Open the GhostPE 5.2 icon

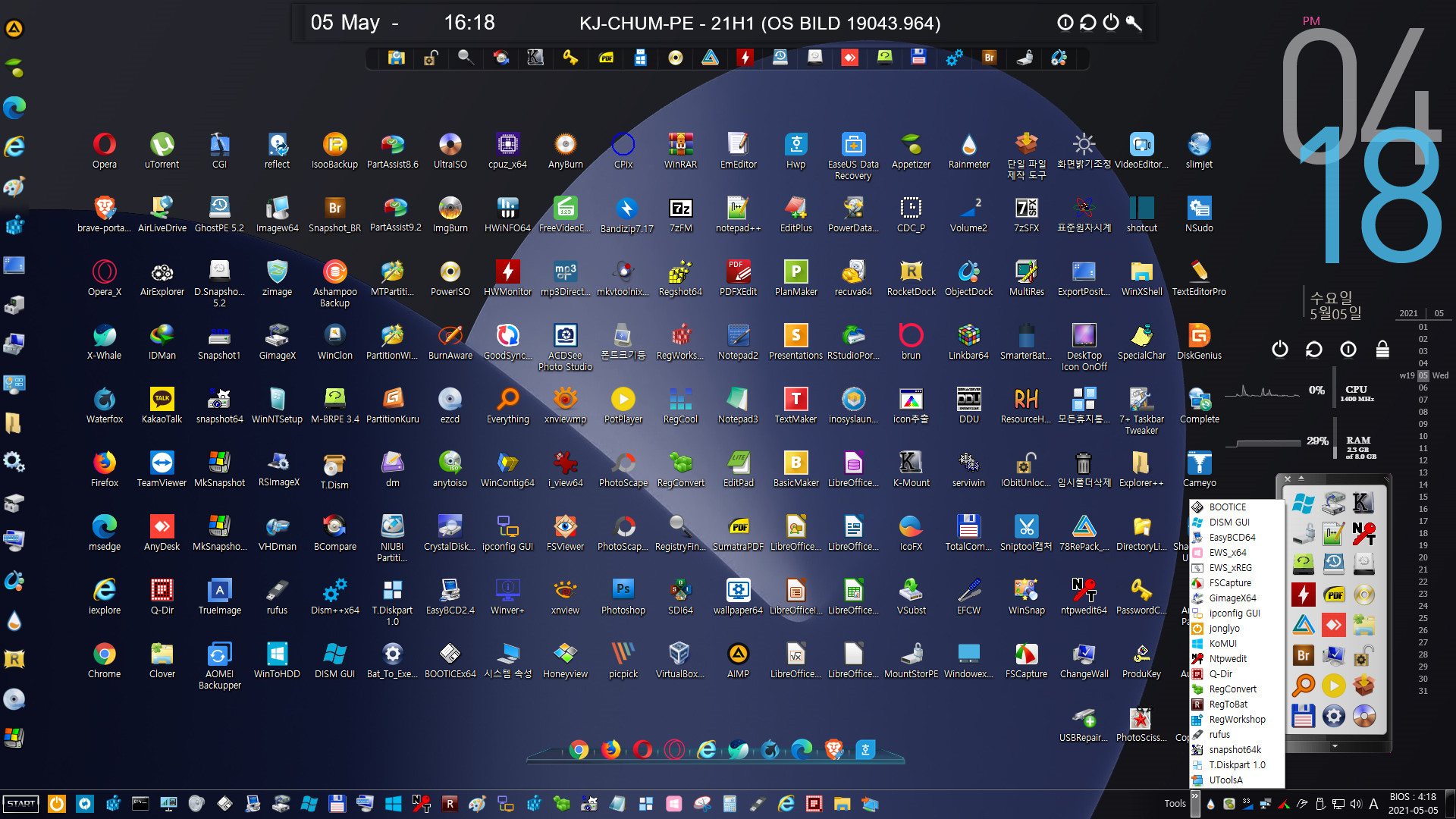pyautogui.click(x=219, y=214)
